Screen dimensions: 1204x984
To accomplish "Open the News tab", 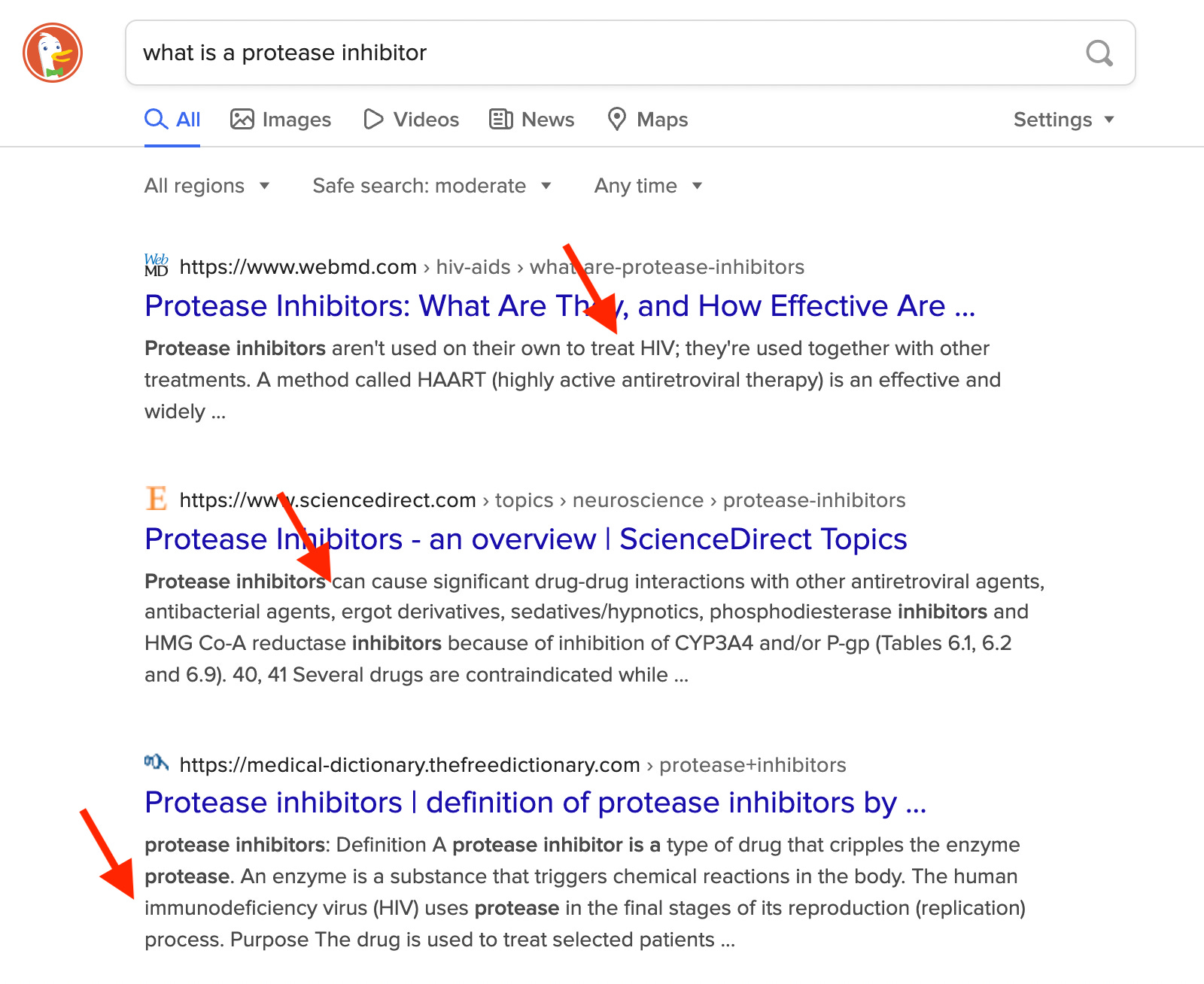I will 532,120.
